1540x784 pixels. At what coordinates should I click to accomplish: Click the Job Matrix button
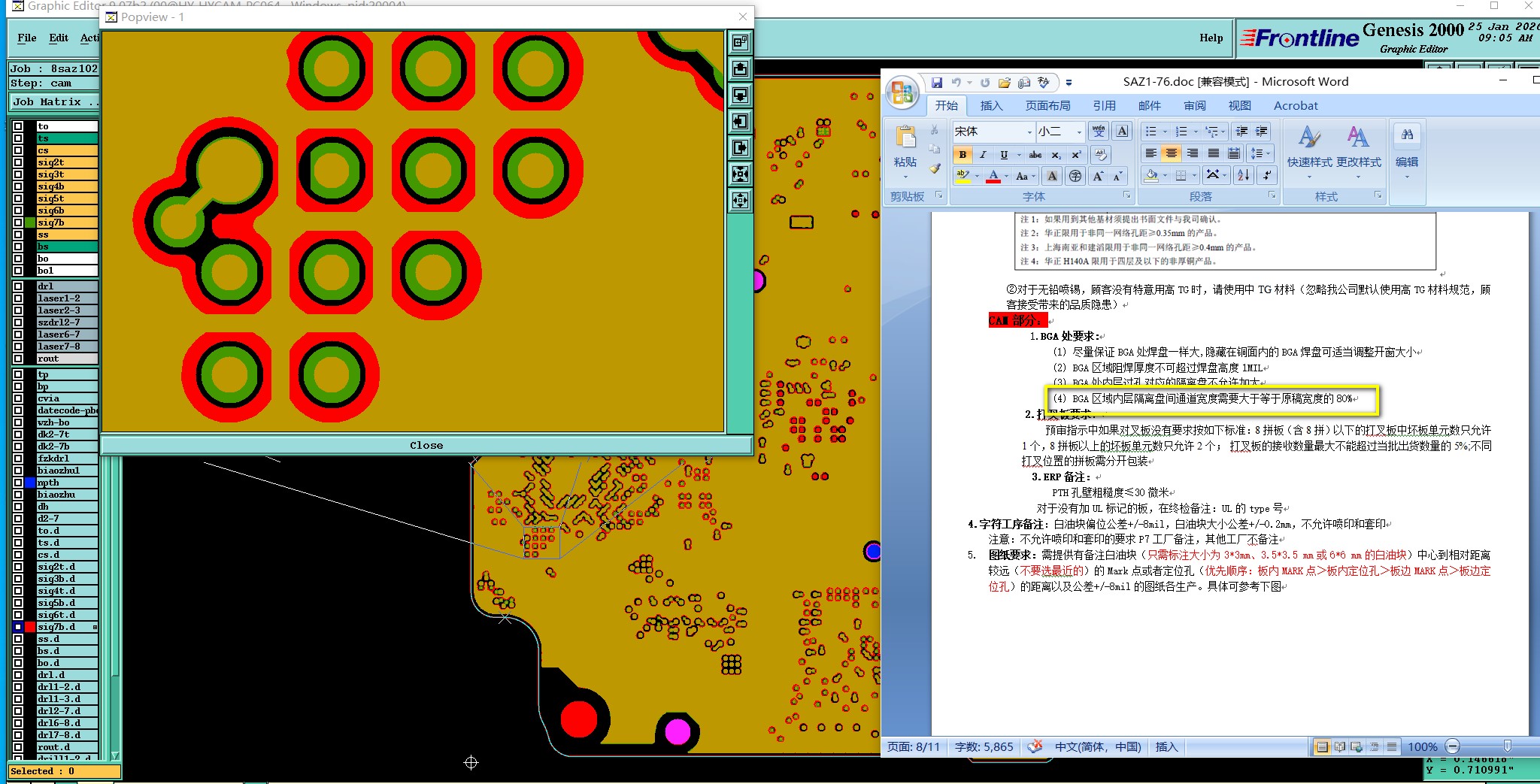[55, 101]
